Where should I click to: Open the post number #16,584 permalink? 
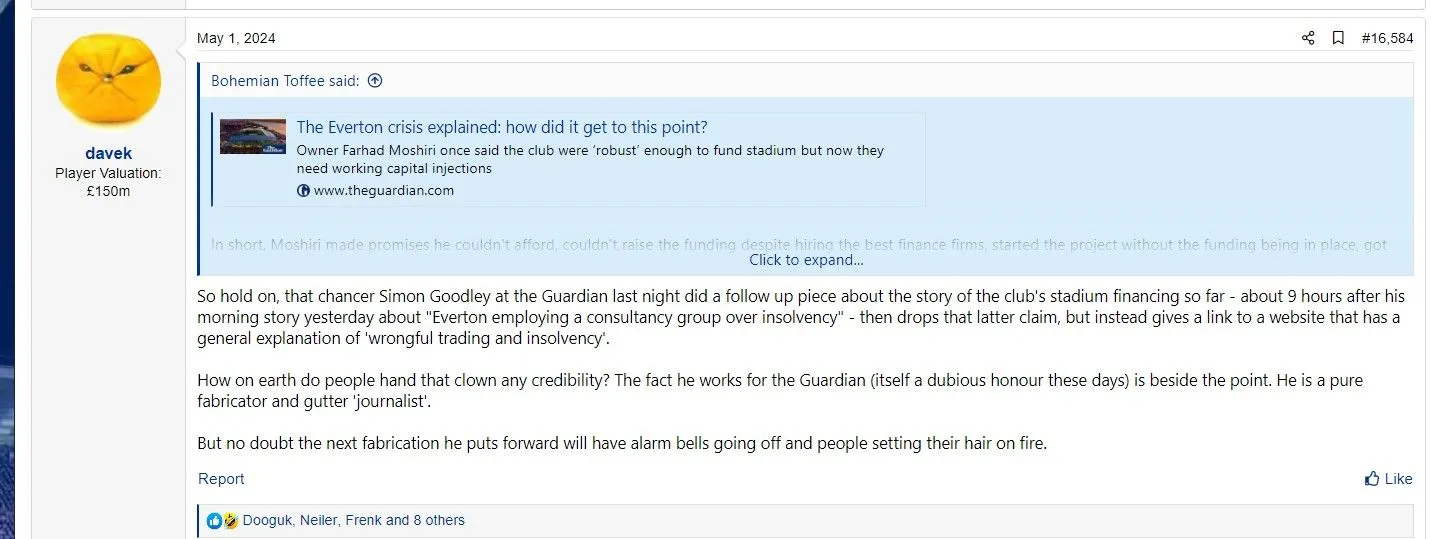(1387, 38)
